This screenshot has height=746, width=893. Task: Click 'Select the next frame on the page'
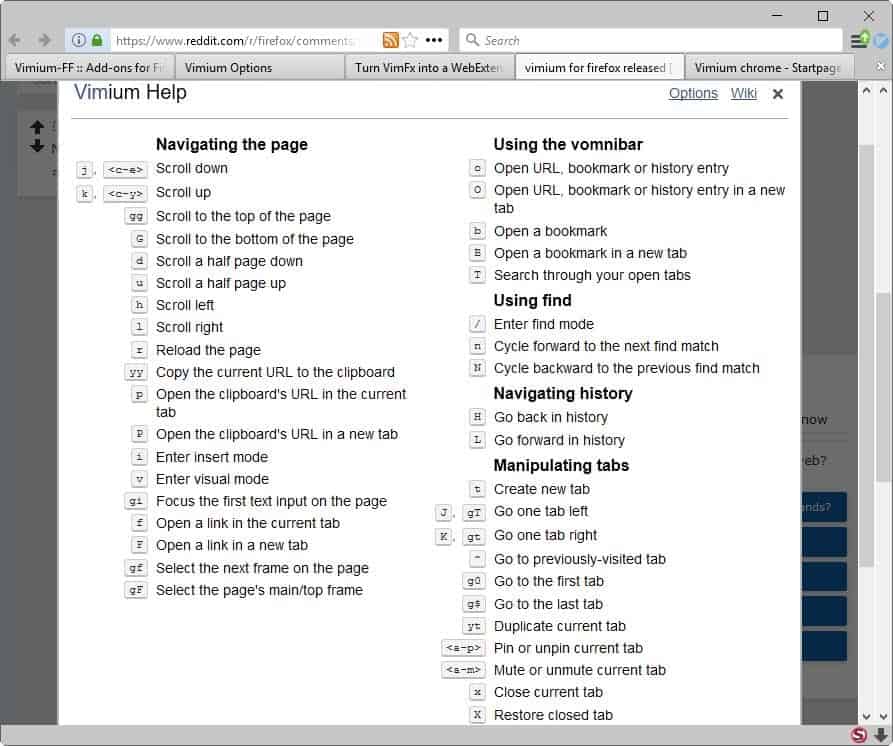262,568
